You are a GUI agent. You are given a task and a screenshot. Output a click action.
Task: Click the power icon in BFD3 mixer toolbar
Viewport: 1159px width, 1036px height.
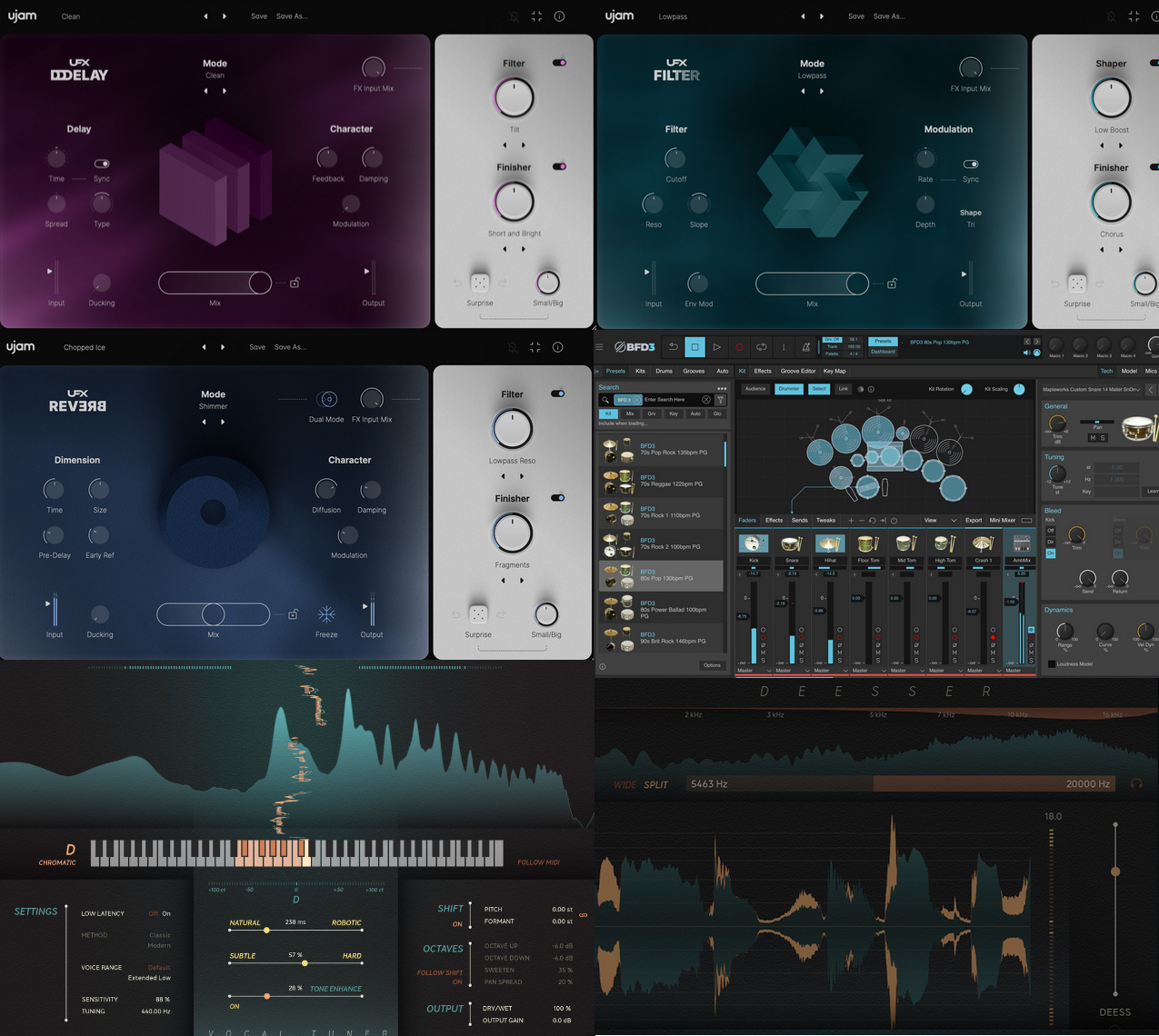(894, 521)
